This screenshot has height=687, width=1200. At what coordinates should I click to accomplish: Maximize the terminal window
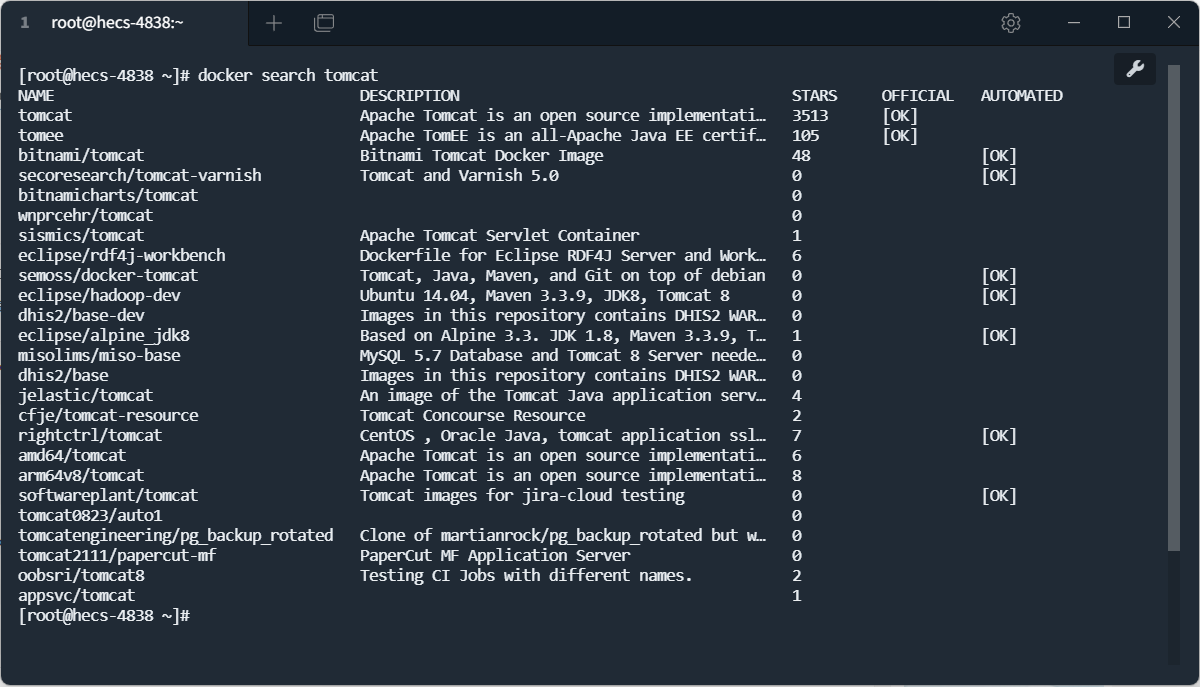point(1124,23)
